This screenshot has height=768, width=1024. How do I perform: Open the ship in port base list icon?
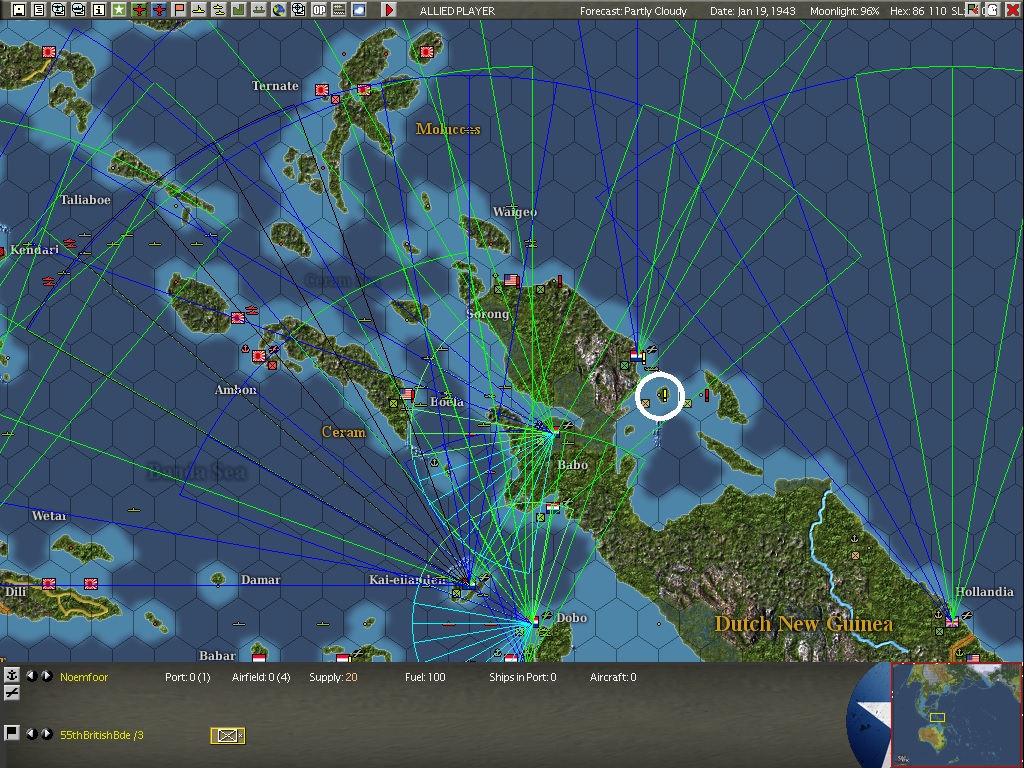coord(259,10)
